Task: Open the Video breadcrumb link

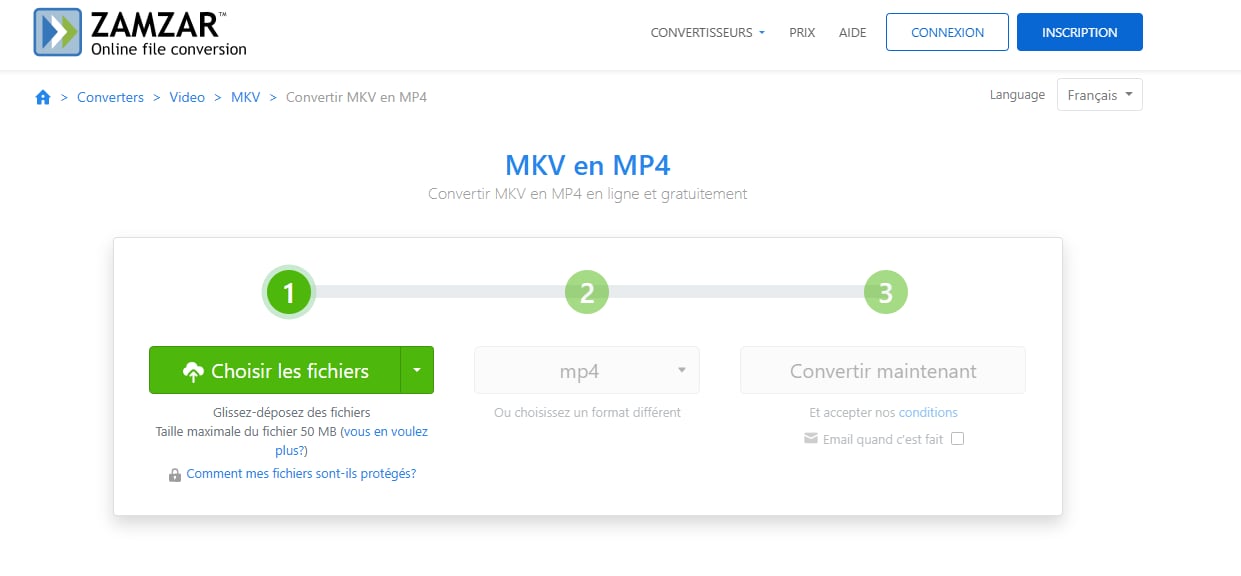Action: pos(187,97)
